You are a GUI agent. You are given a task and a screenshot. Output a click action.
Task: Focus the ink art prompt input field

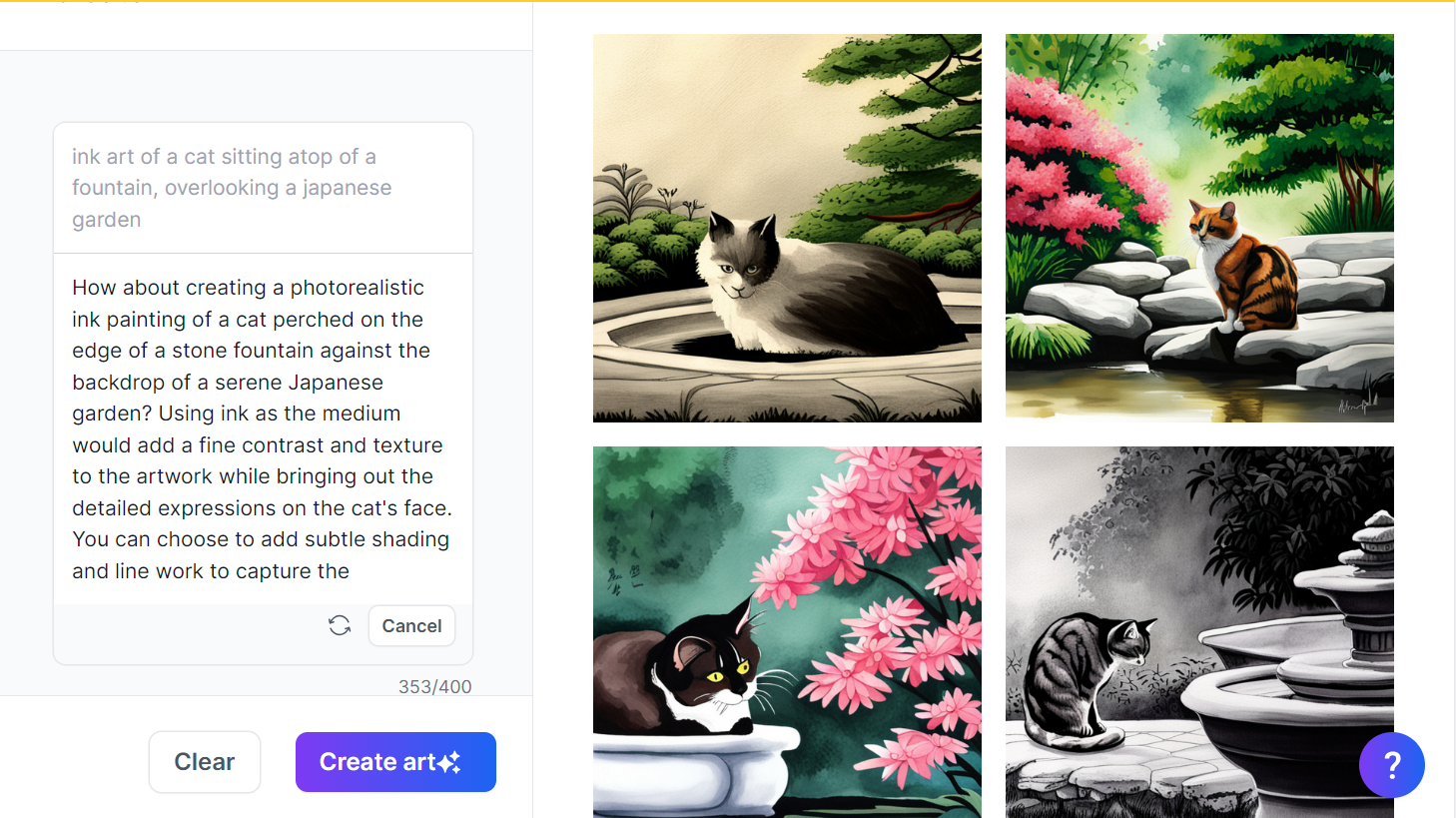tap(263, 188)
